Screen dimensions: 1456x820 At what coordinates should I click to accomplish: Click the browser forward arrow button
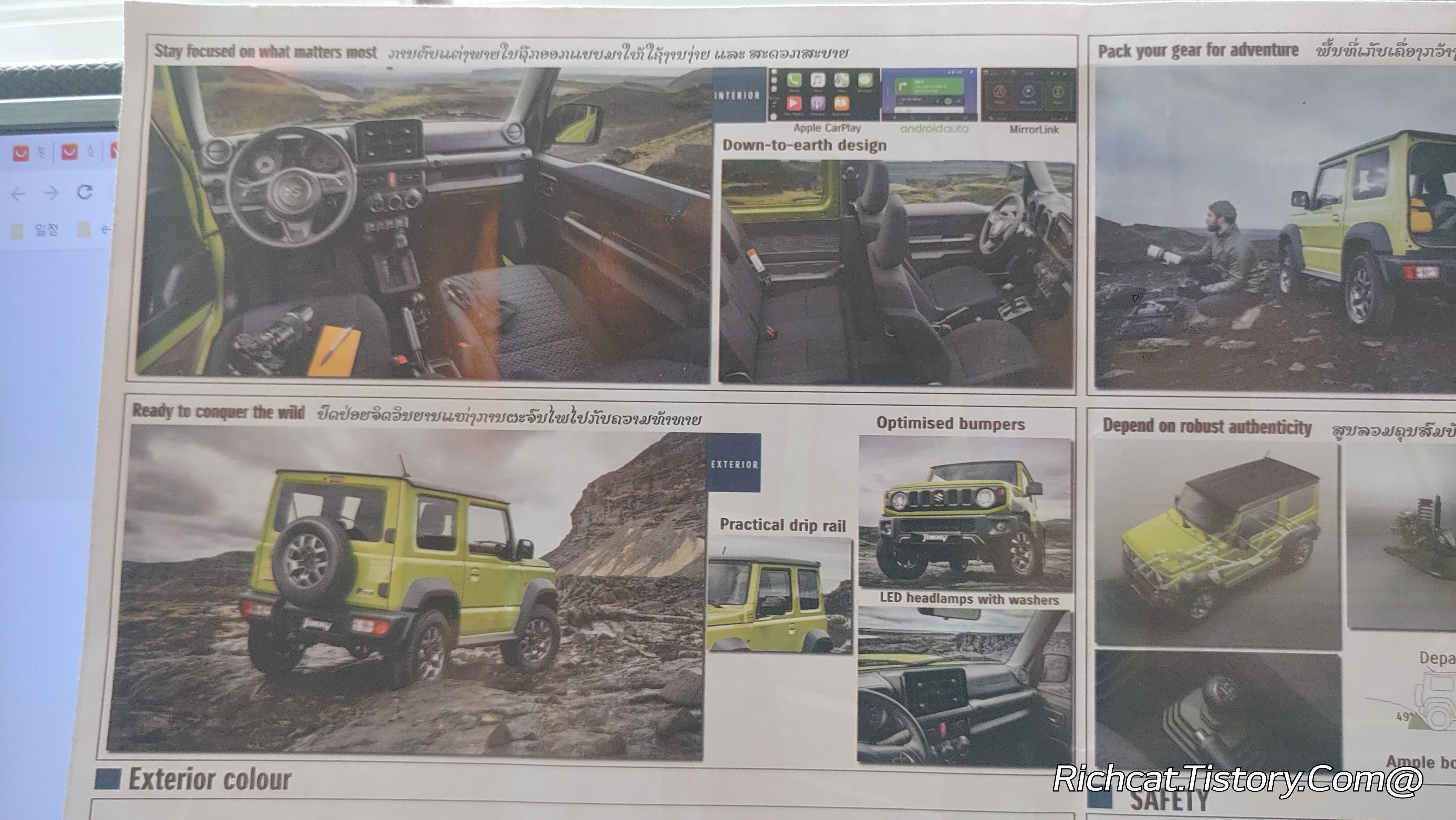51,194
